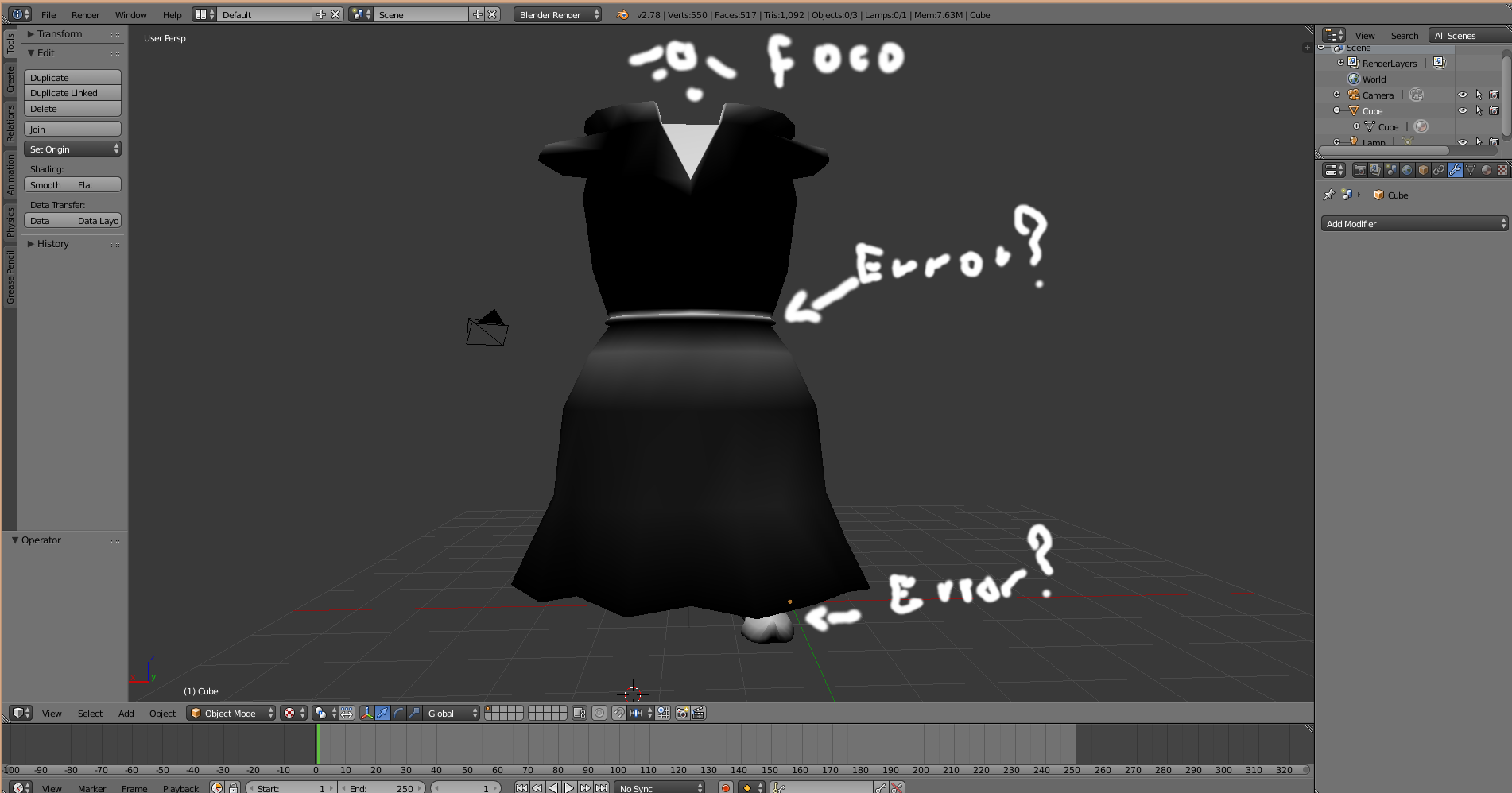Open the Set Origin dropdown

[72, 149]
